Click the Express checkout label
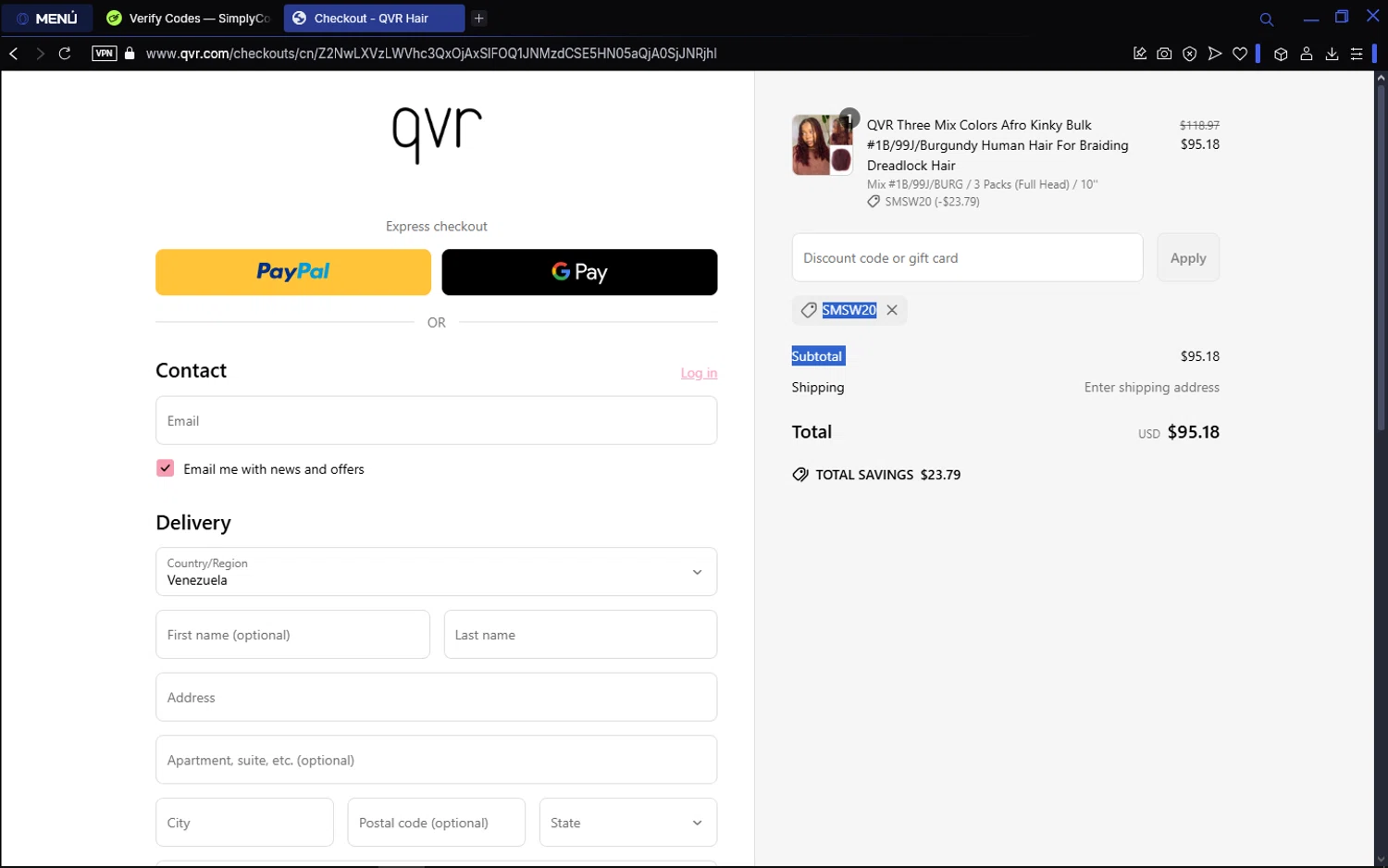This screenshot has width=1388, height=868. pyautogui.click(x=437, y=227)
